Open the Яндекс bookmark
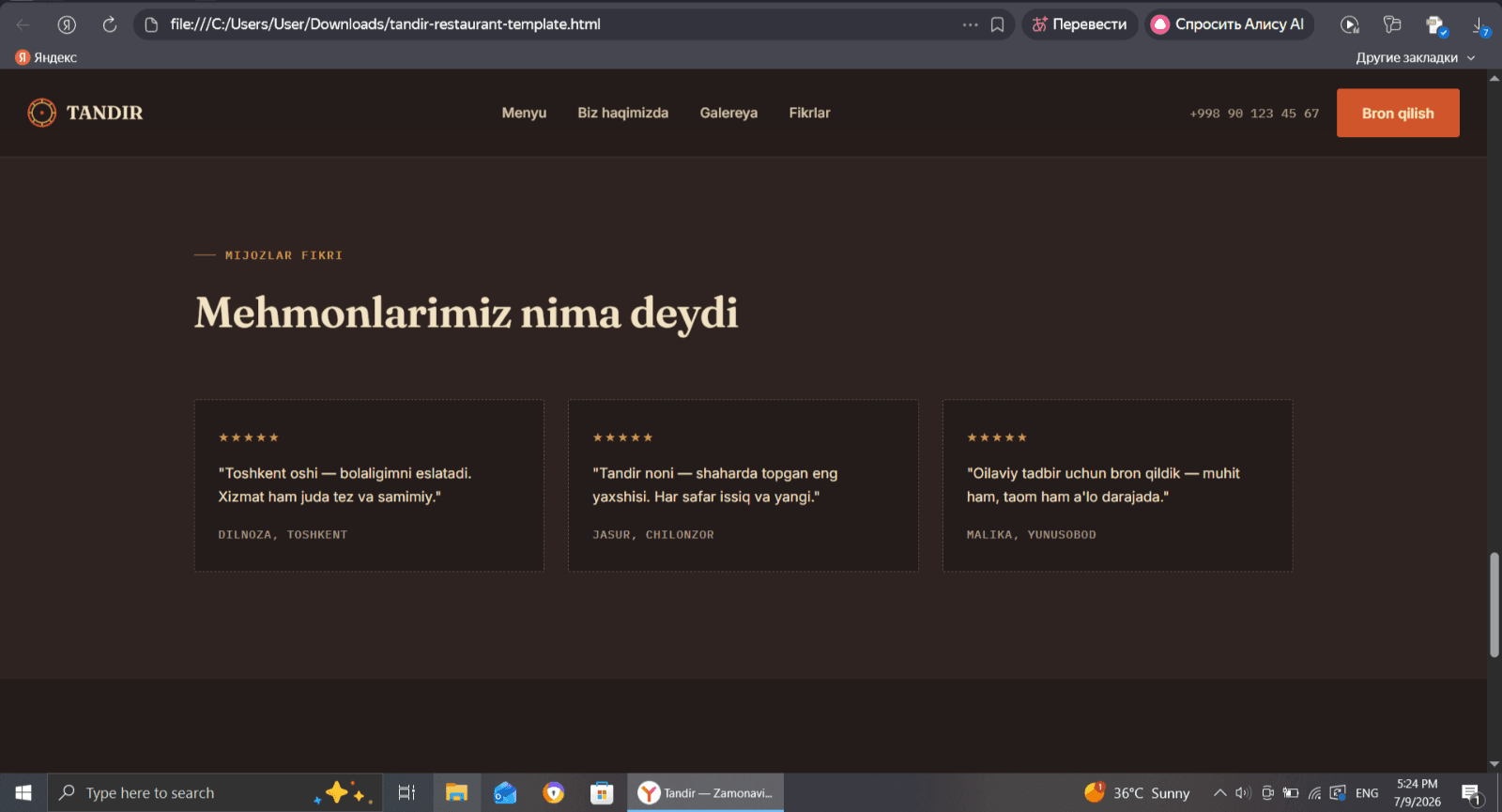The height and width of the screenshot is (812, 1502). click(46, 57)
